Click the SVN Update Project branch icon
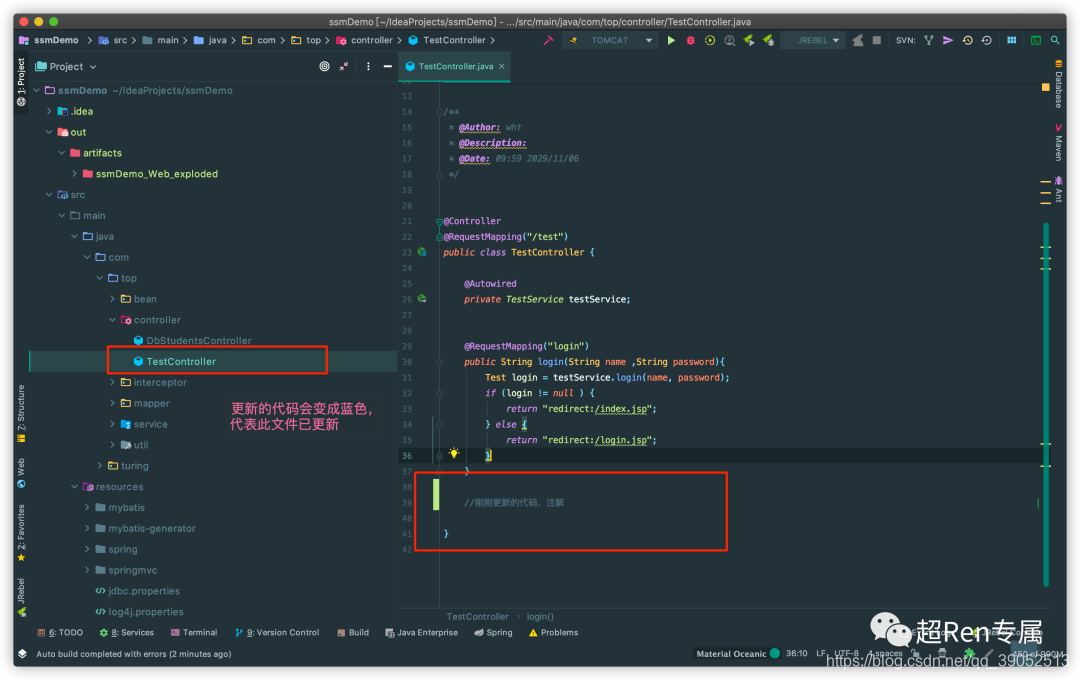Screen dimensions: 1080x680 (x=928, y=41)
